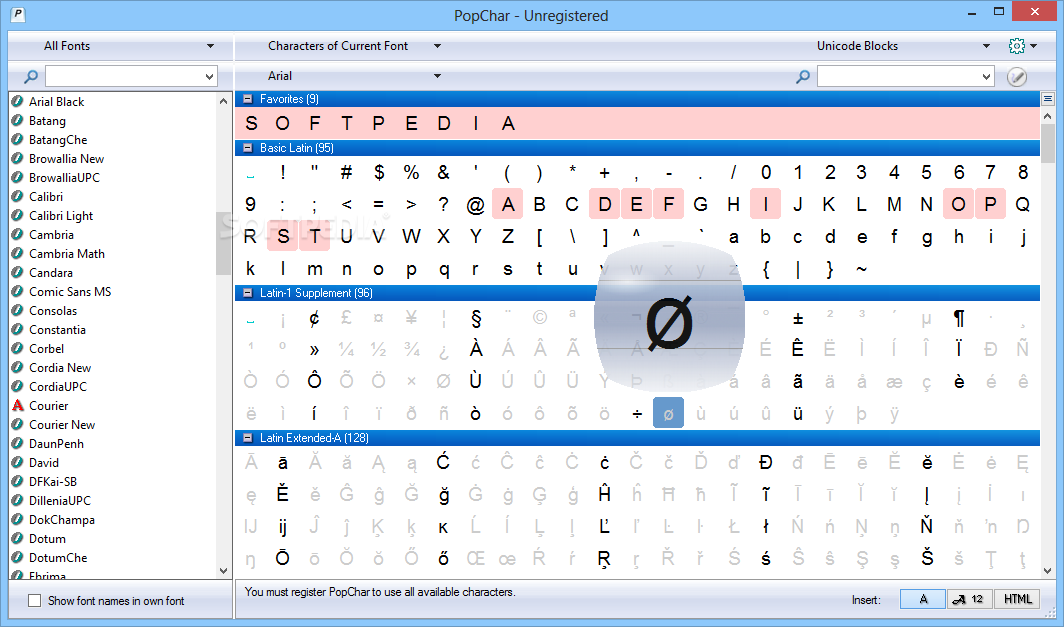
Task: Select the highlighted ø character cell
Action: click(x=668, y=413)
